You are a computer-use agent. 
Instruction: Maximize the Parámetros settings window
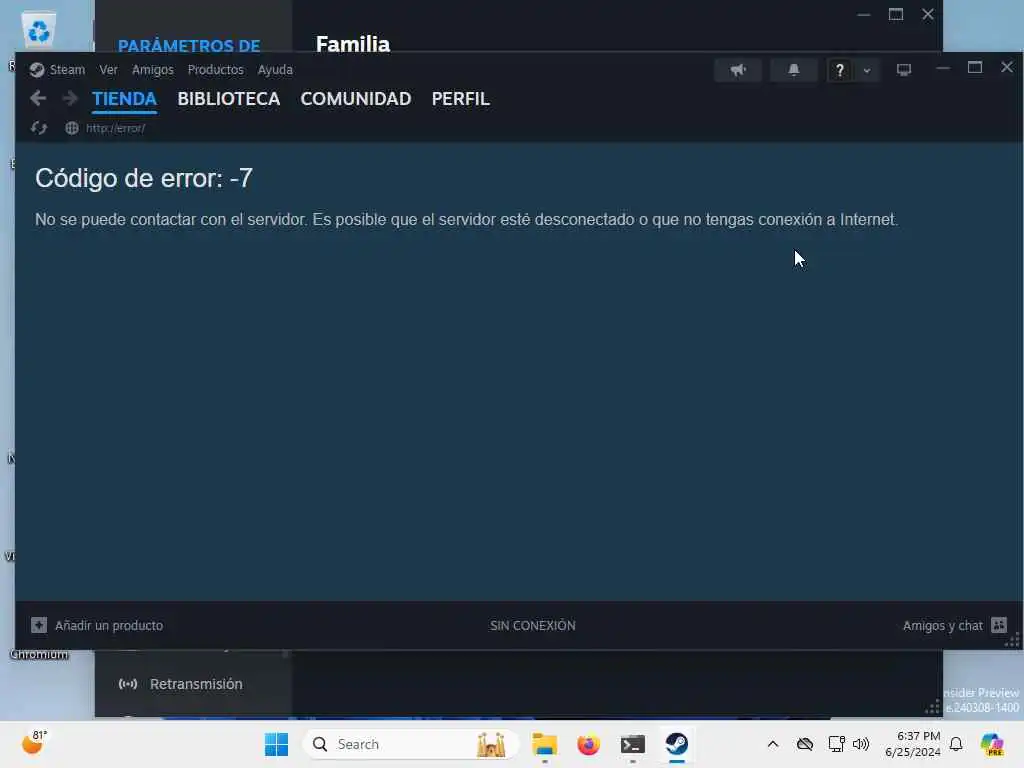(x=896, y=14)
